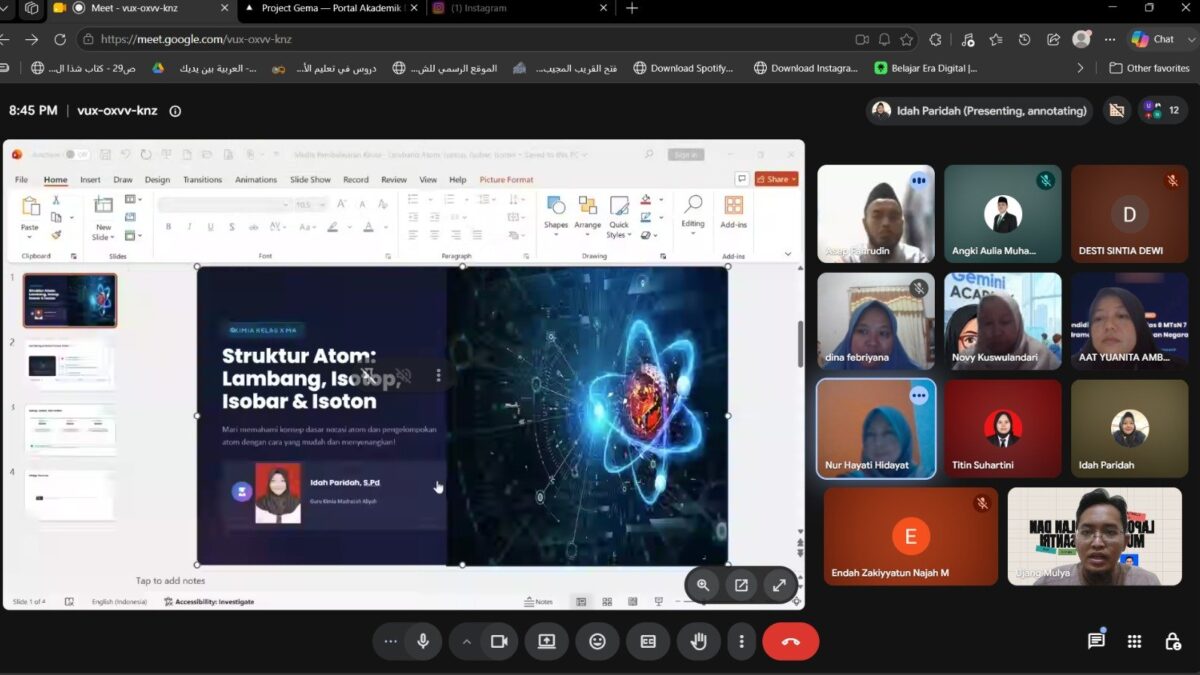Select slide 4 thumbnail
Viewport: 1200px width, 675px height.
click(70, 495)
